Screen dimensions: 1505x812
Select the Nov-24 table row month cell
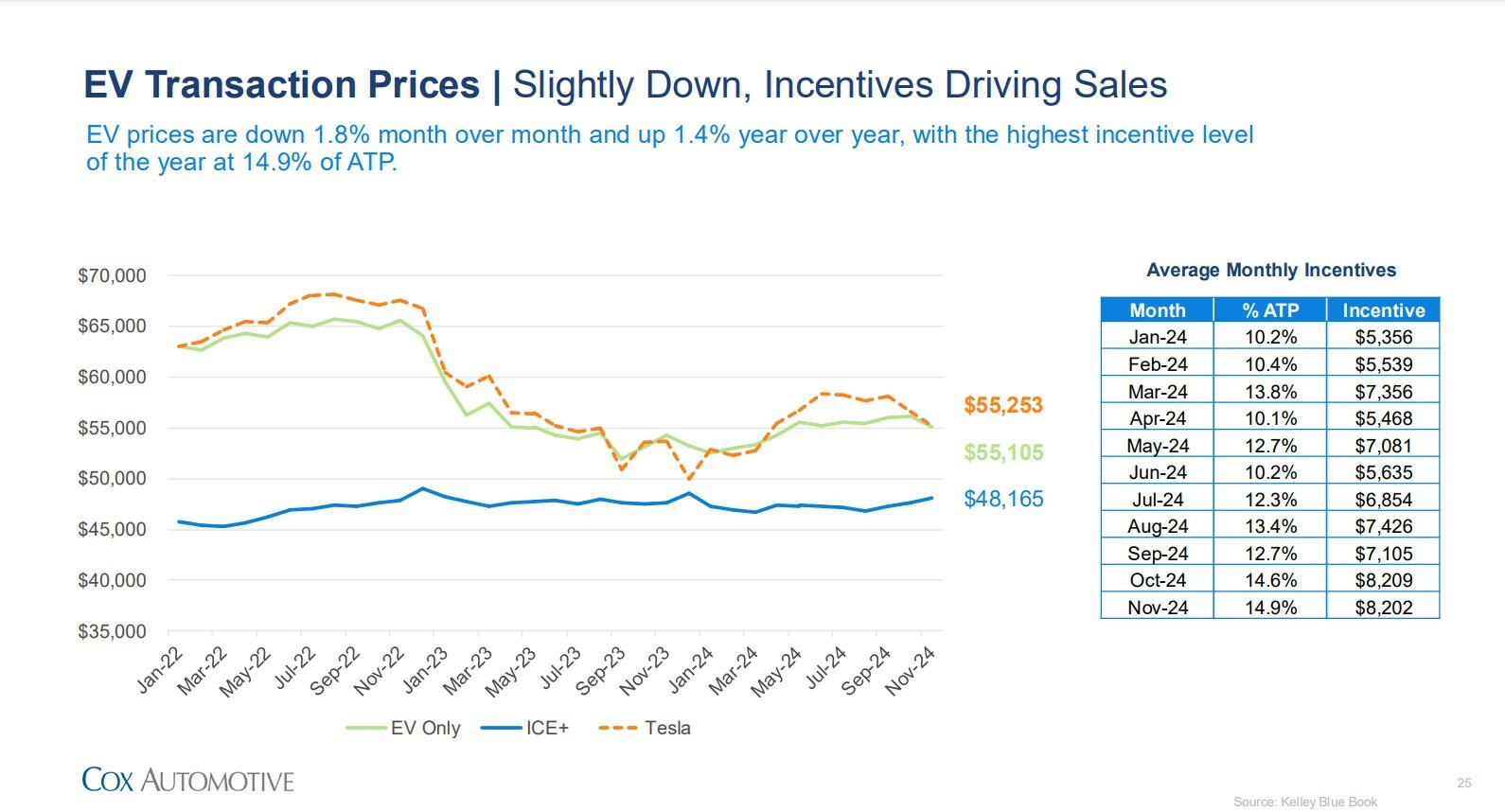point(1157,608)
